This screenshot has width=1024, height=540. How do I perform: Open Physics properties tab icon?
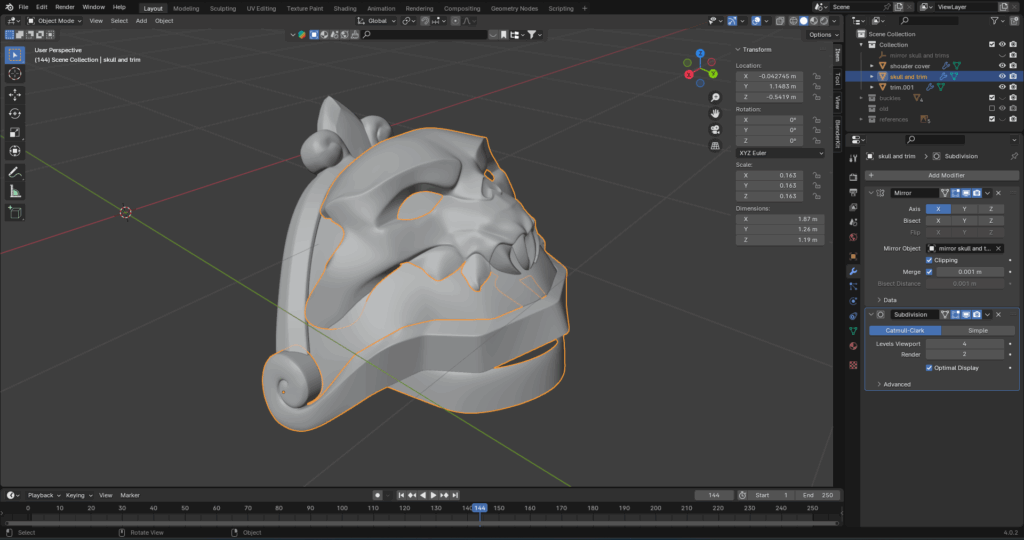pos(853,301)
